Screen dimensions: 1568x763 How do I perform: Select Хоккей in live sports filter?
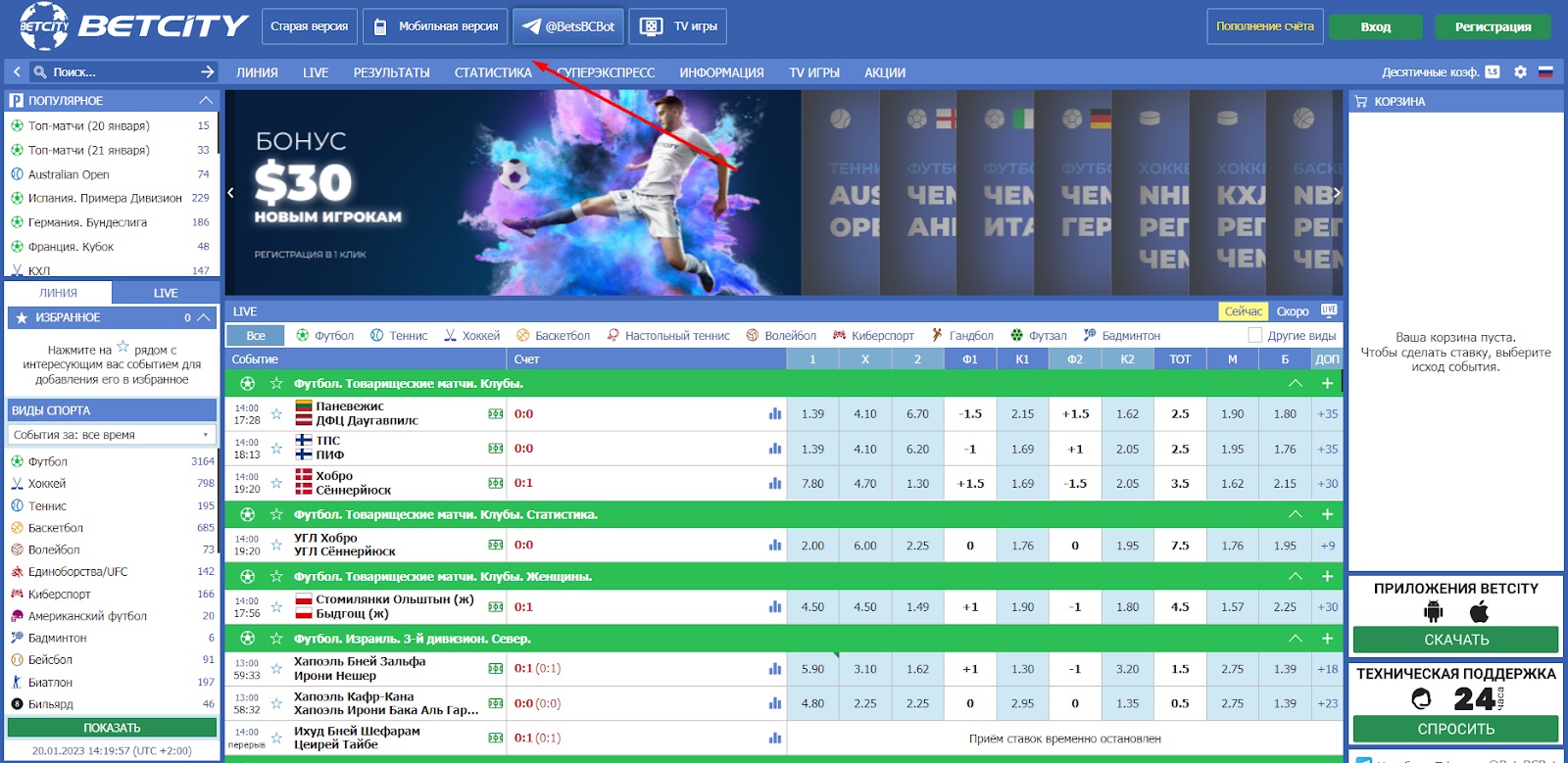tap(471, 335)
